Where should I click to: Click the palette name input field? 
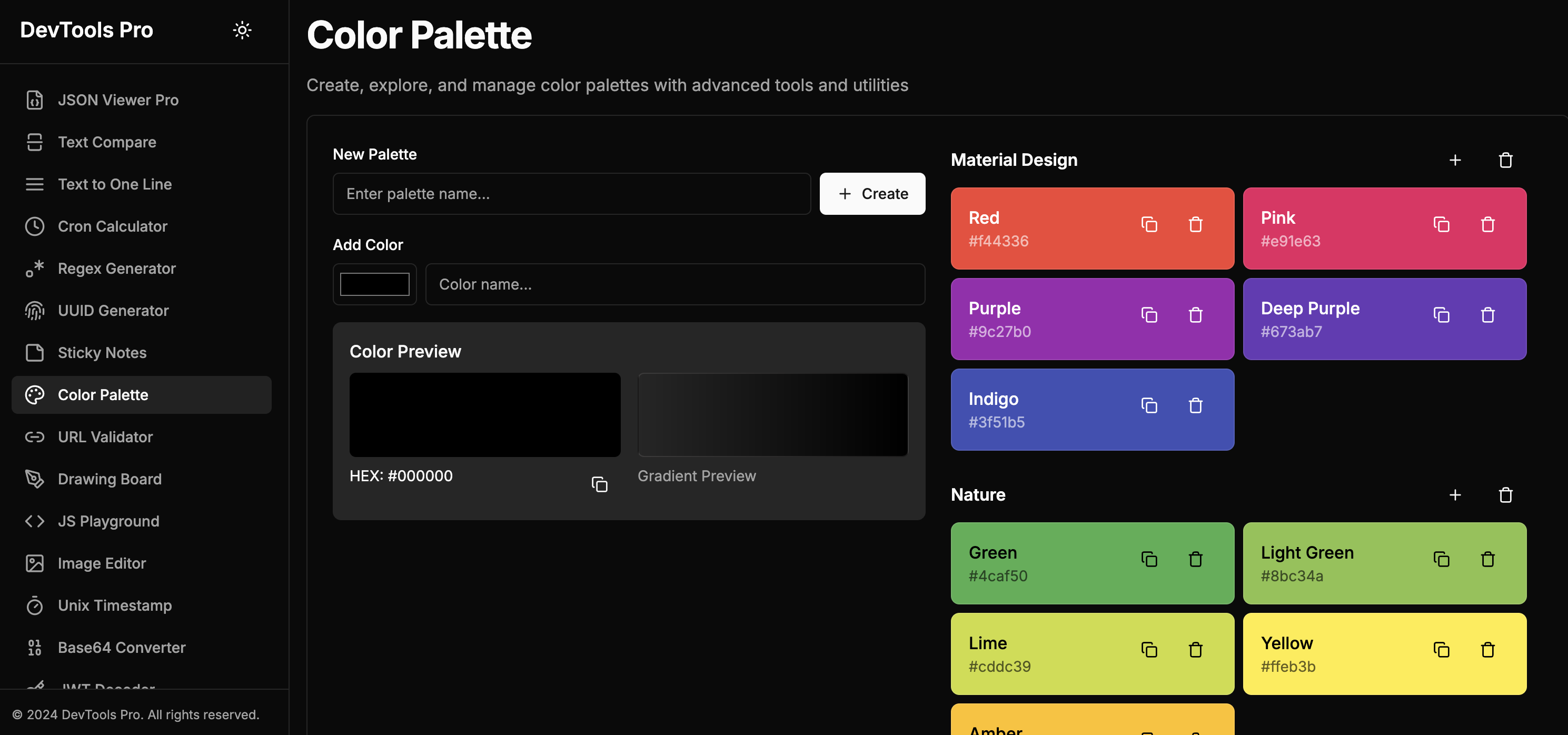[571, 193]
